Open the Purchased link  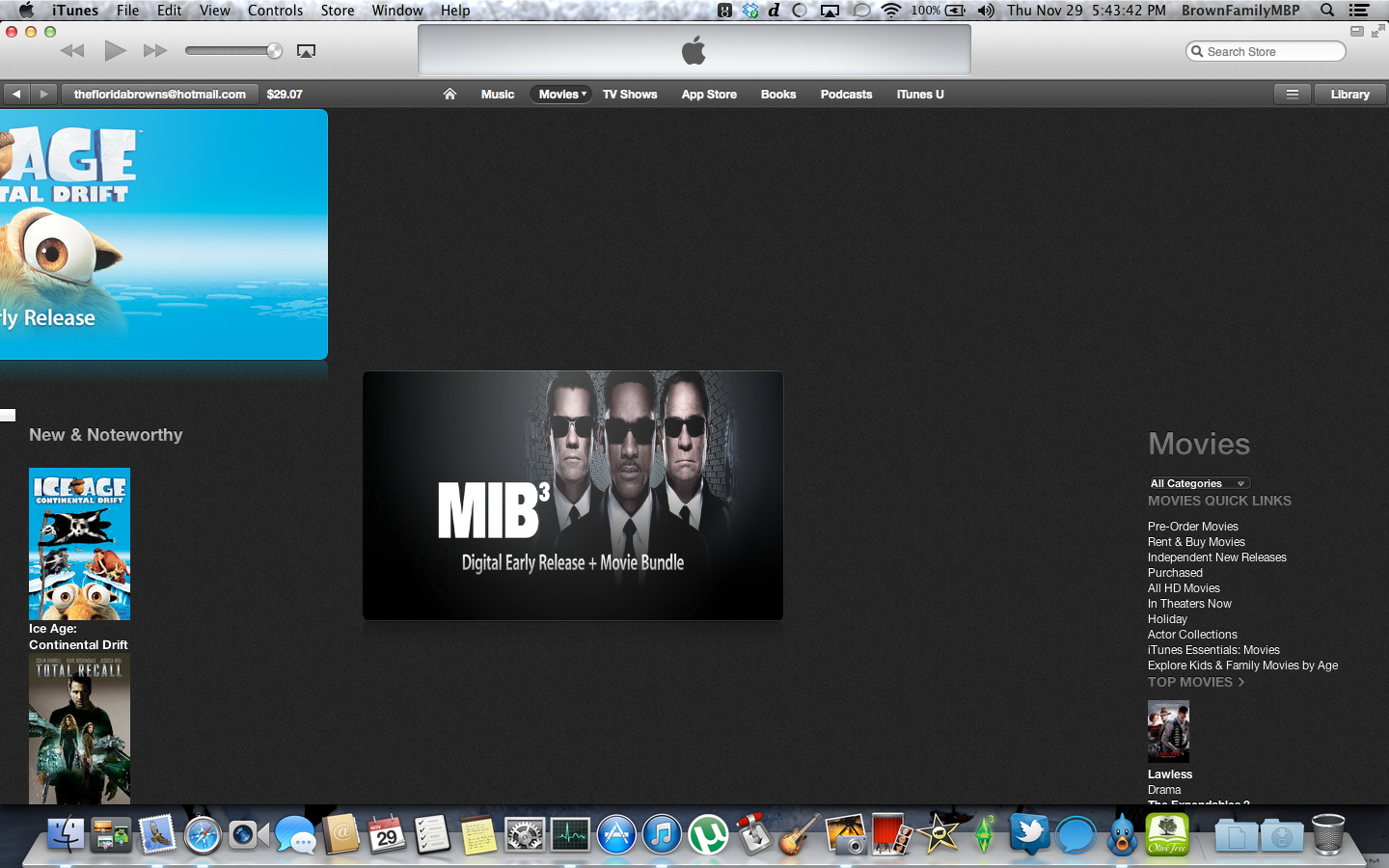[1175, 573]
